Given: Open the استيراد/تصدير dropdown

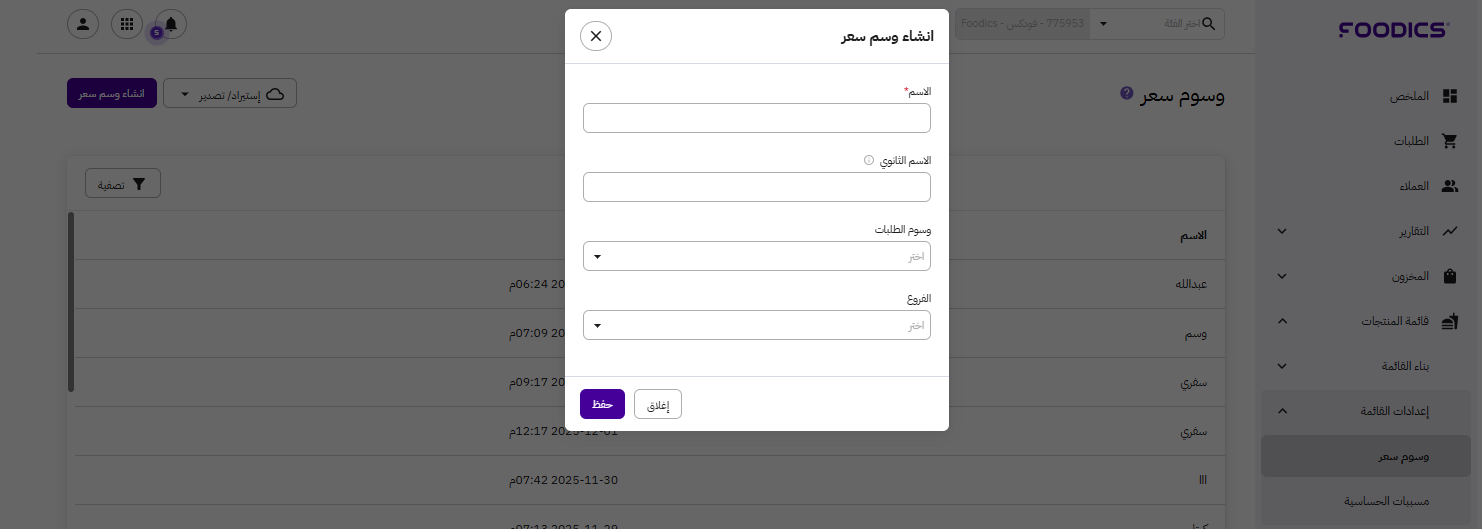Looking at the screenshot, I should 230,95.
